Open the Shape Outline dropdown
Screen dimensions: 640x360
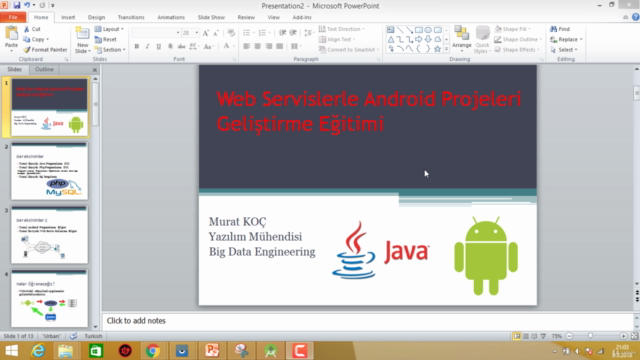coord(518,40)
